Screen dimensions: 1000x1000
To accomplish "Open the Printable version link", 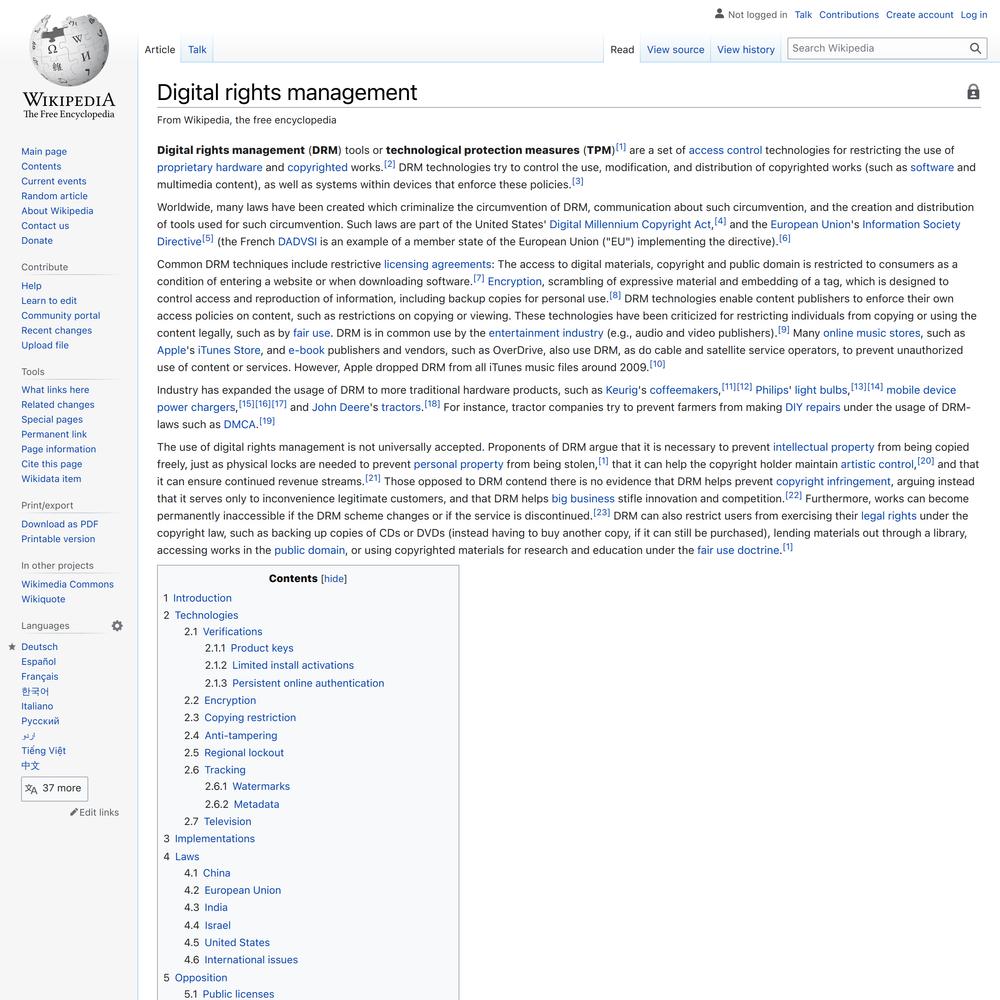I will (58, 539).
